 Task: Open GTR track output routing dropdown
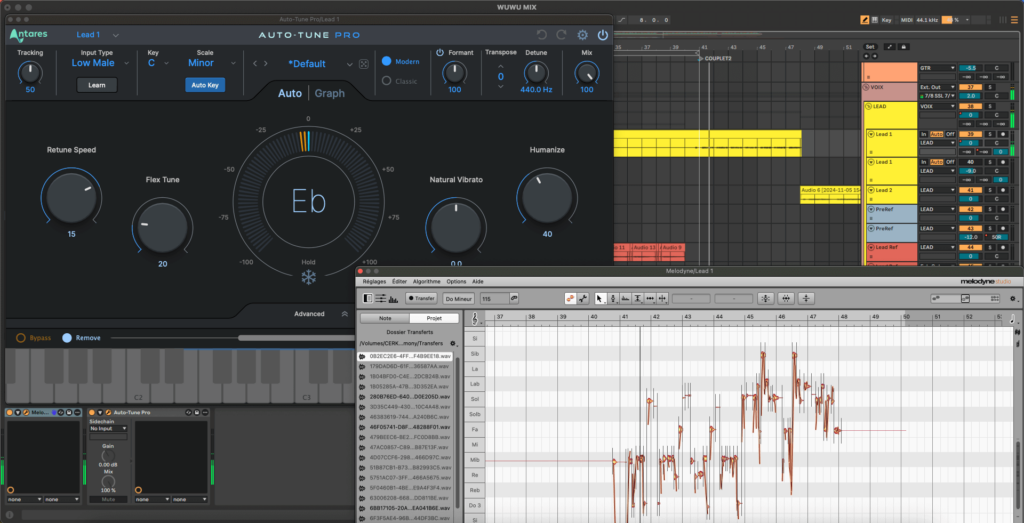(x=937, y=68)
